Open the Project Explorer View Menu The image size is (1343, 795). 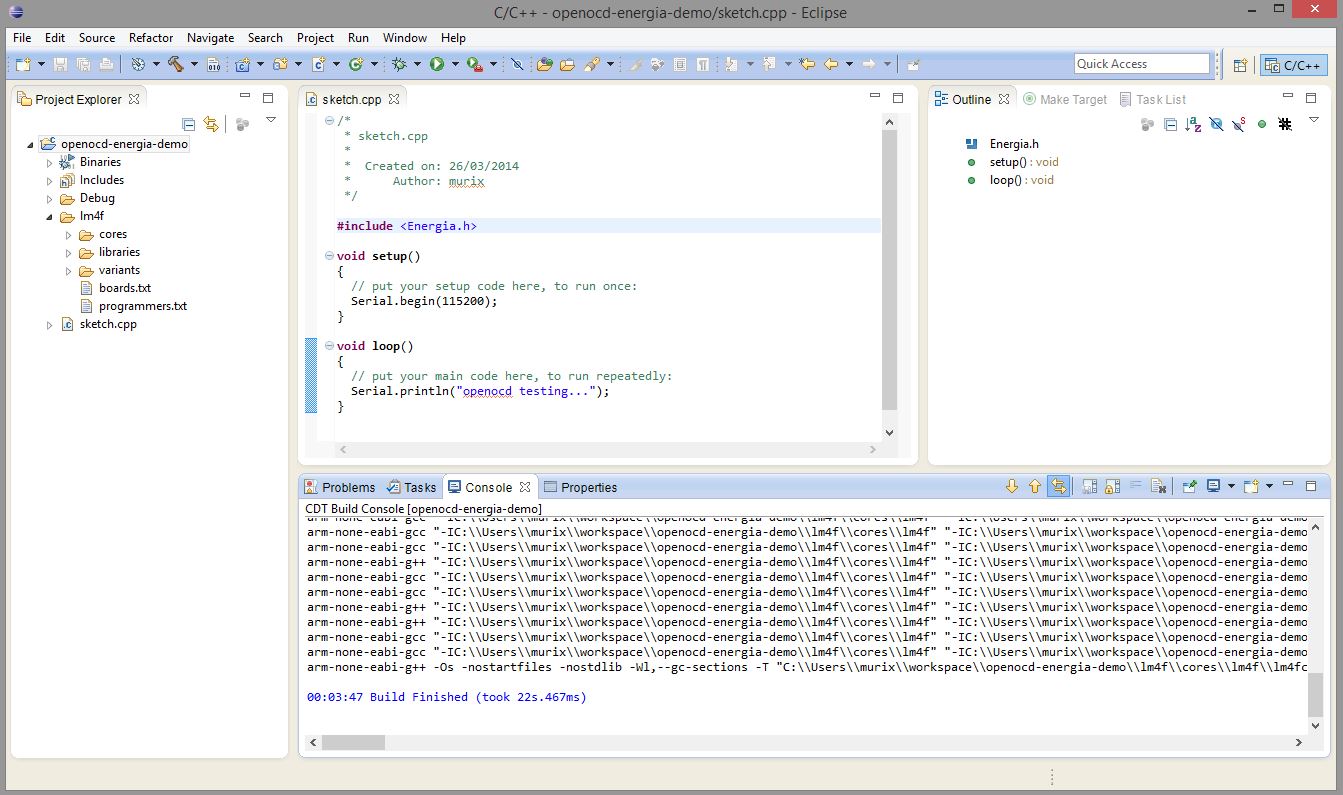[x=270, y=121]
